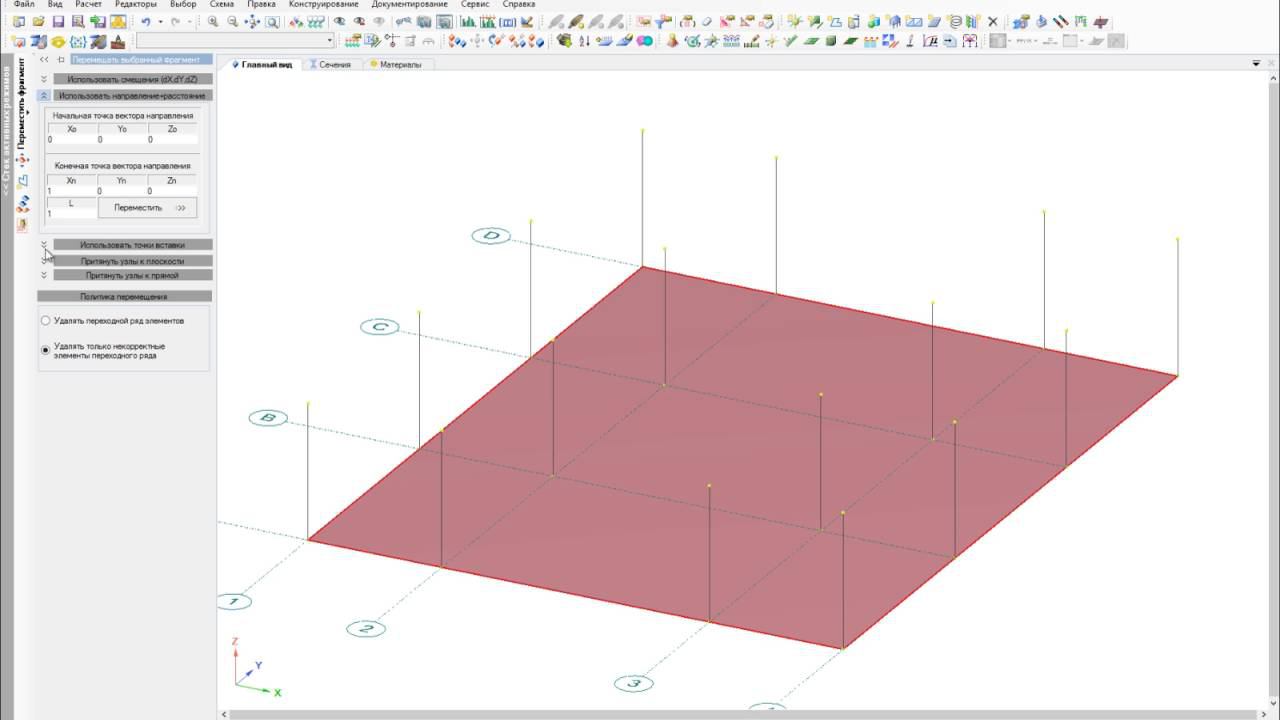
Task: Save the project with the floppy disk icon
Action: point(58,21)
